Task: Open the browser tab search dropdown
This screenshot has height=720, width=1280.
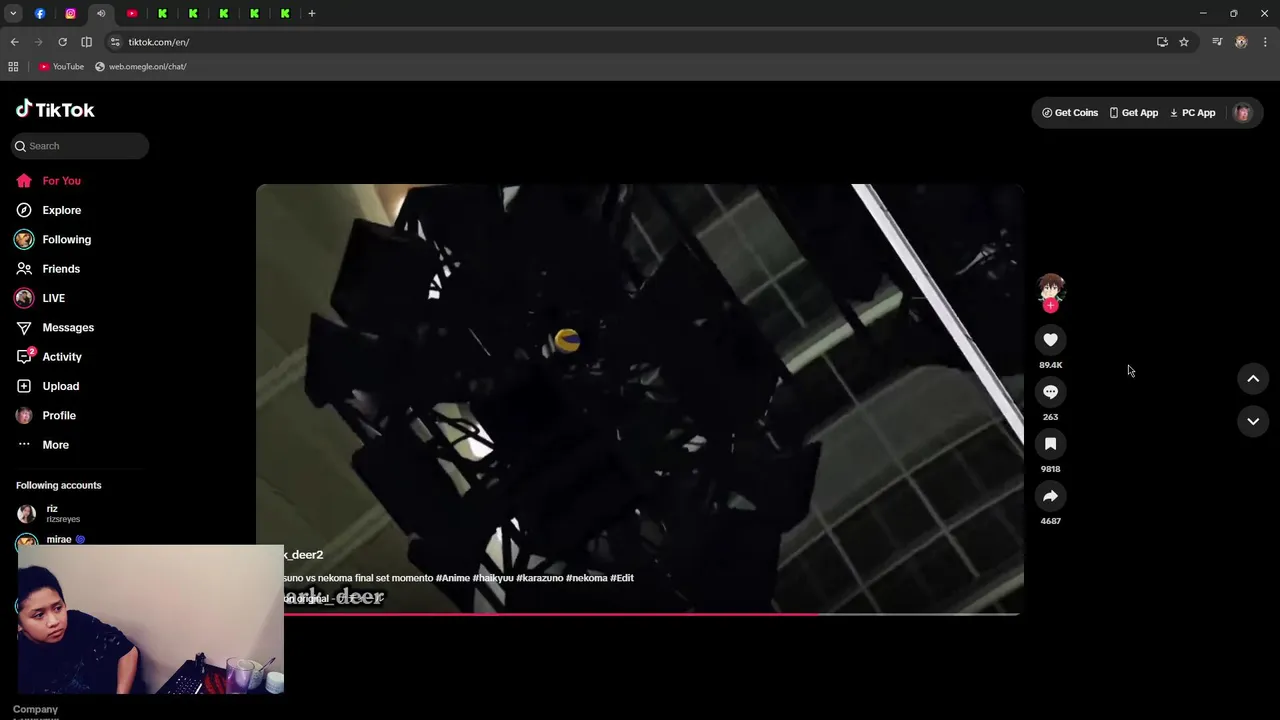Action: (x=13, y=13)
